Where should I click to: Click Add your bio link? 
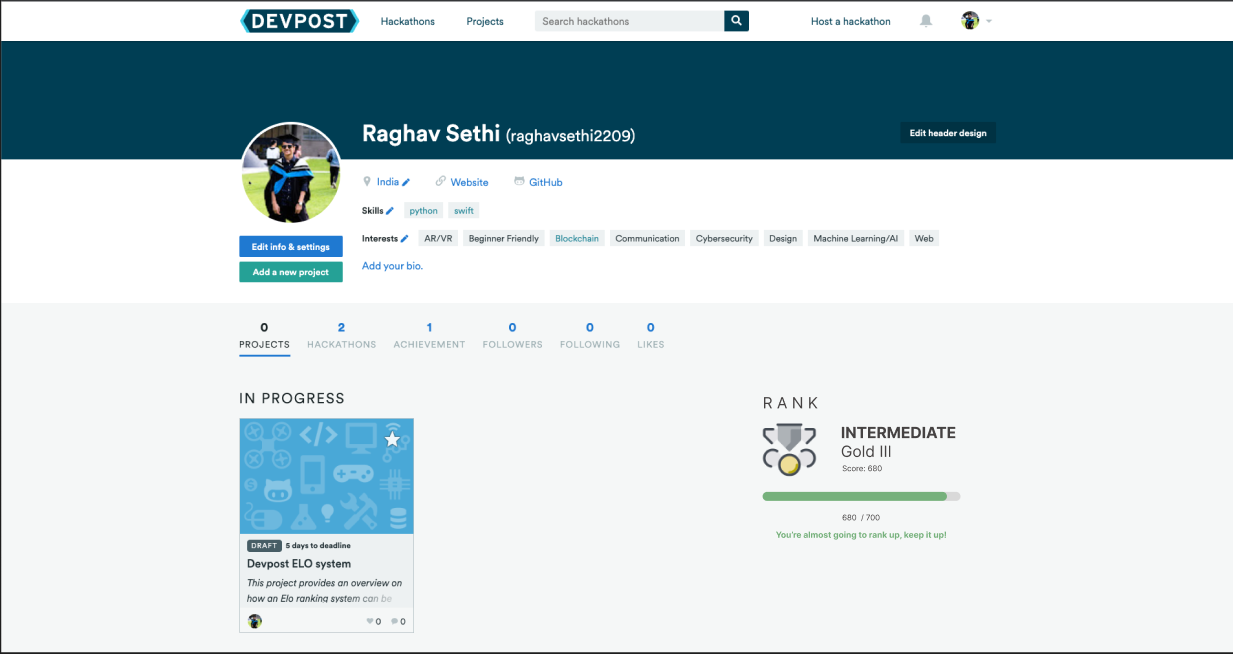[392, 266]
